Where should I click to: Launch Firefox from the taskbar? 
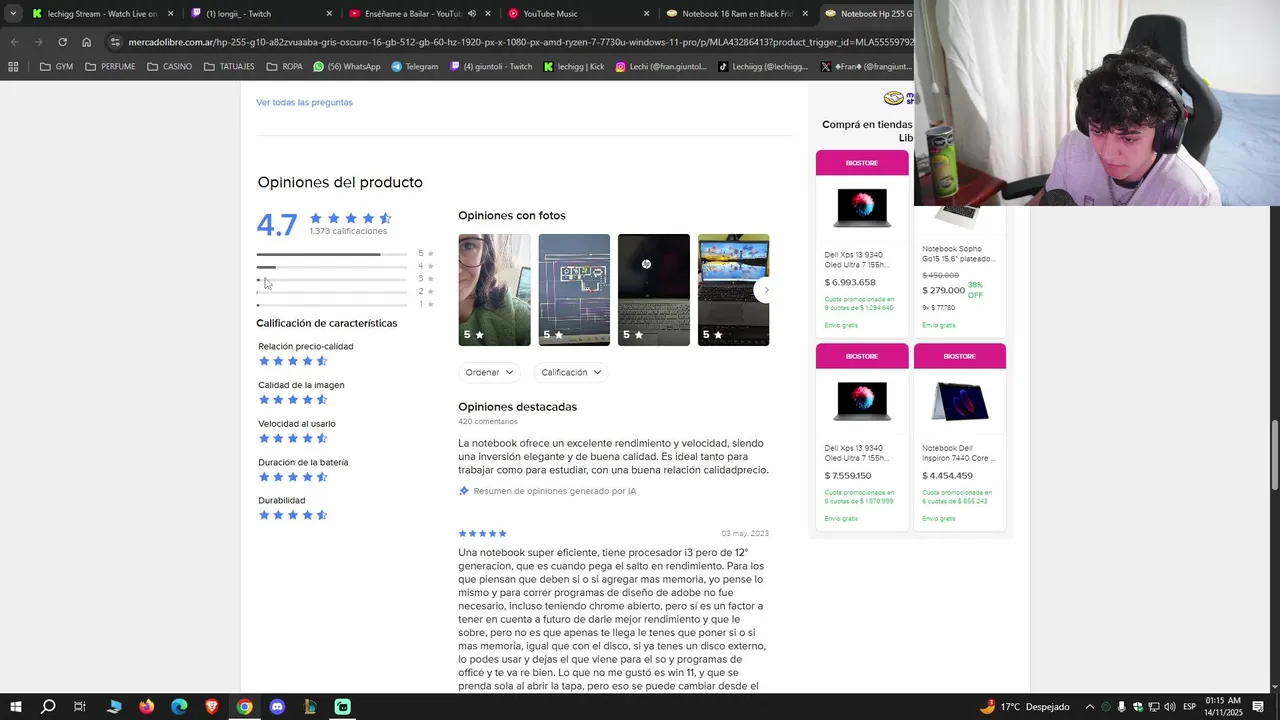click(146, 707)
